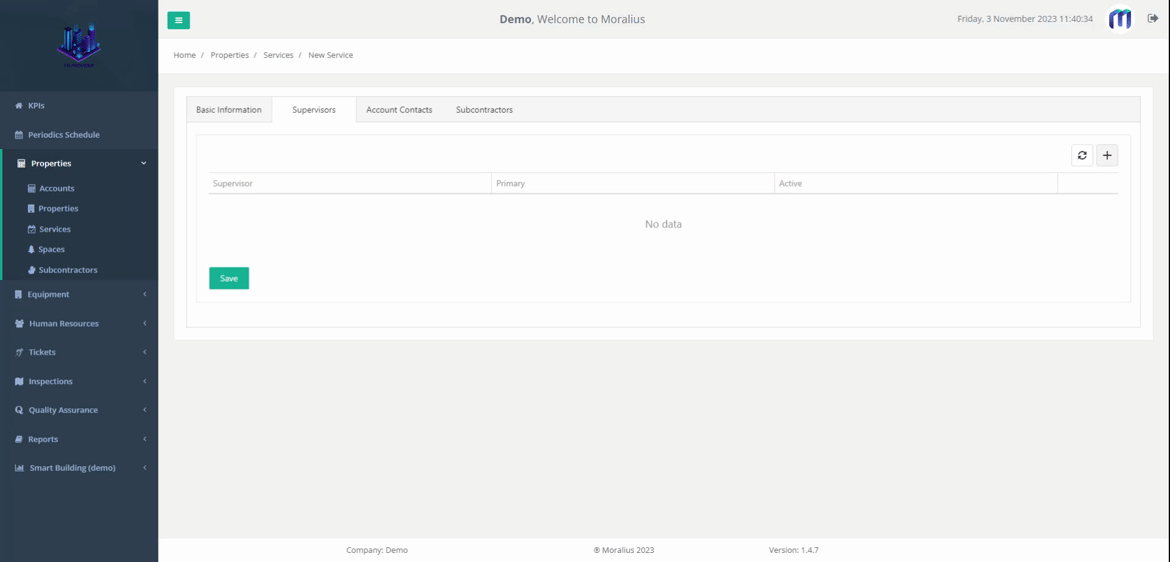Image resolution: width=1170 pixels, height=562 pixels.
Task: Open Spaces under Properties in sidebar
Action: click(51, 249)
